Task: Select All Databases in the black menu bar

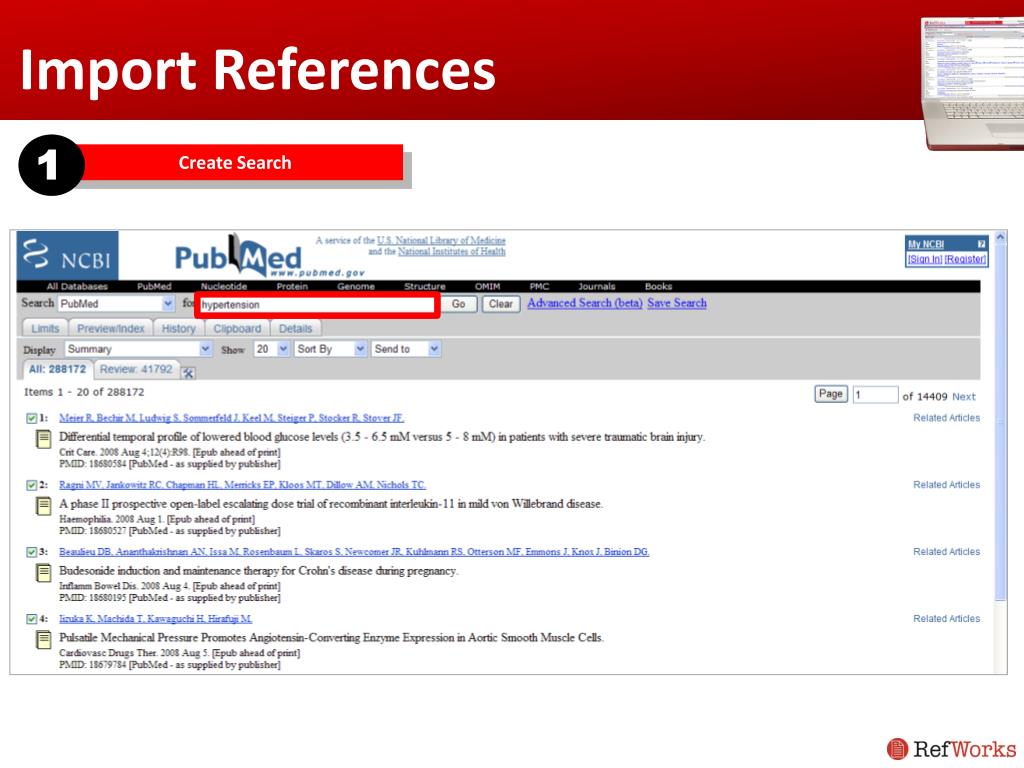Action: [77, 286]
